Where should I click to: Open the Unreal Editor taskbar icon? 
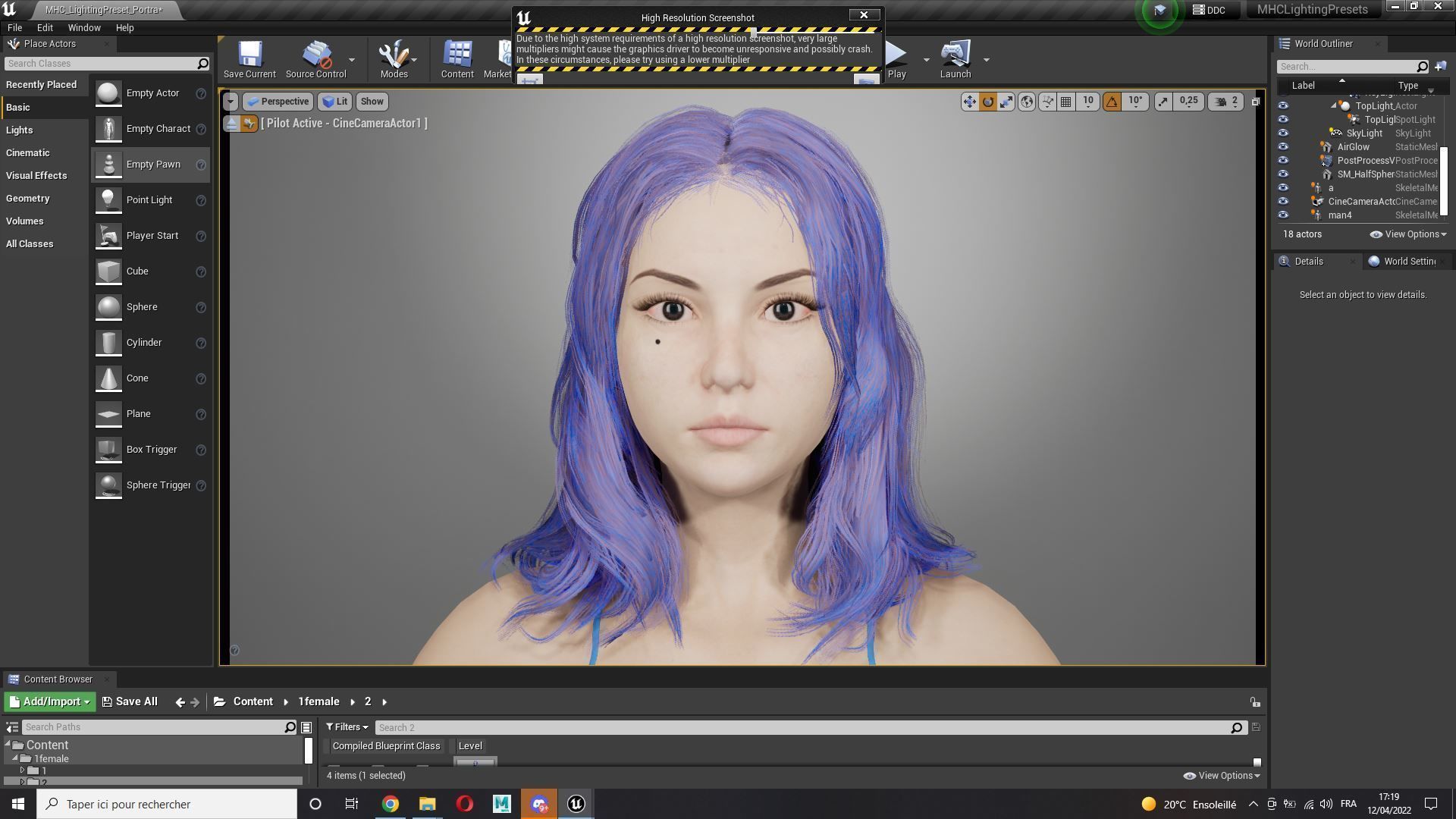pos(576,804)
